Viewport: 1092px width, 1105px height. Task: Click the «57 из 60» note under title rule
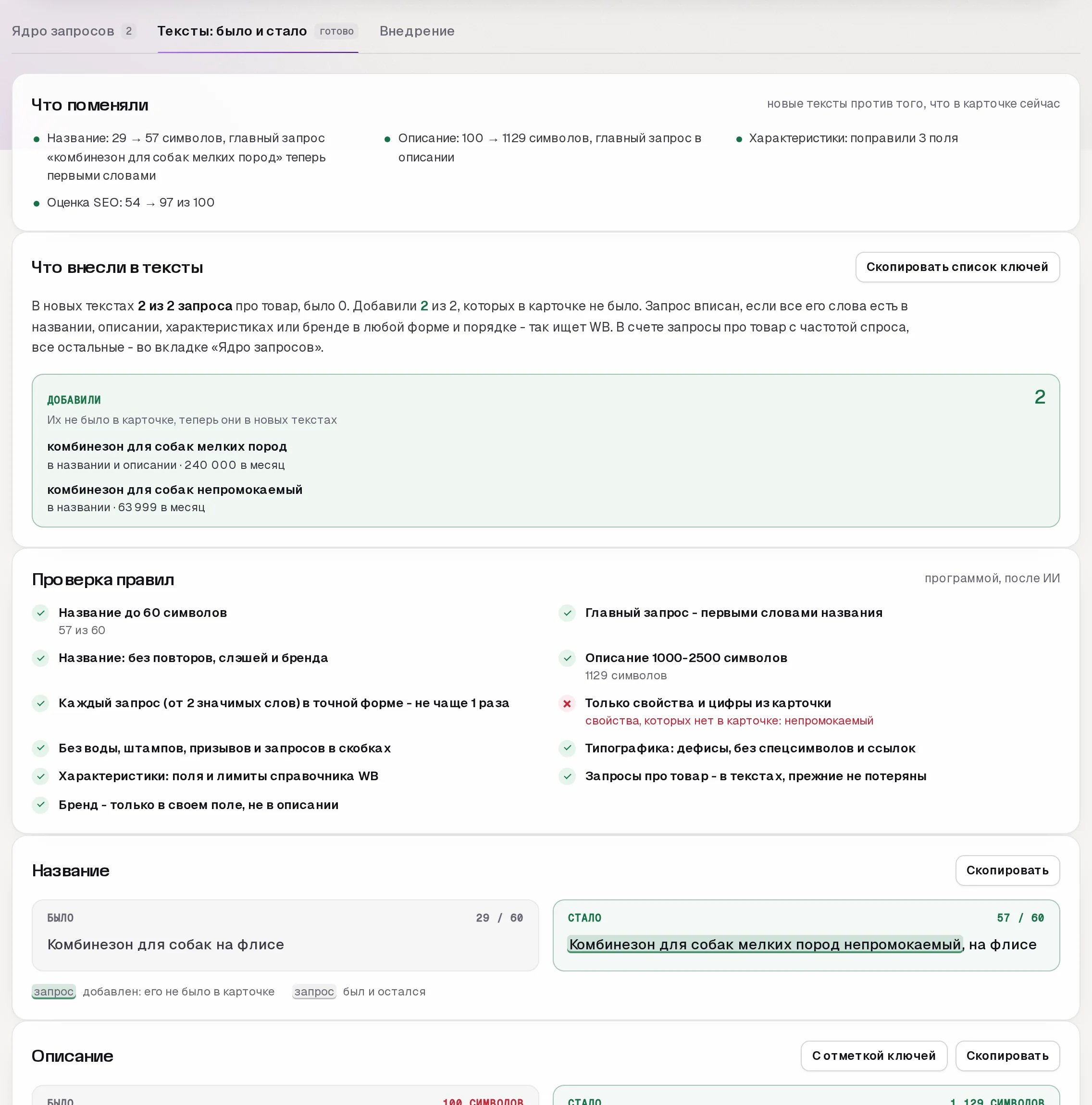coord(82,631)
